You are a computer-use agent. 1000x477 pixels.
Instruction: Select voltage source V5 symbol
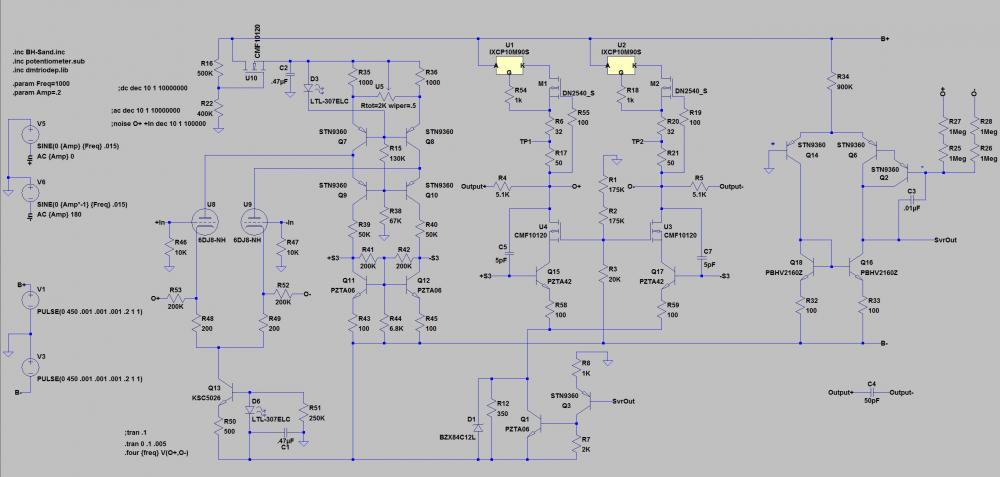[29, 135]
